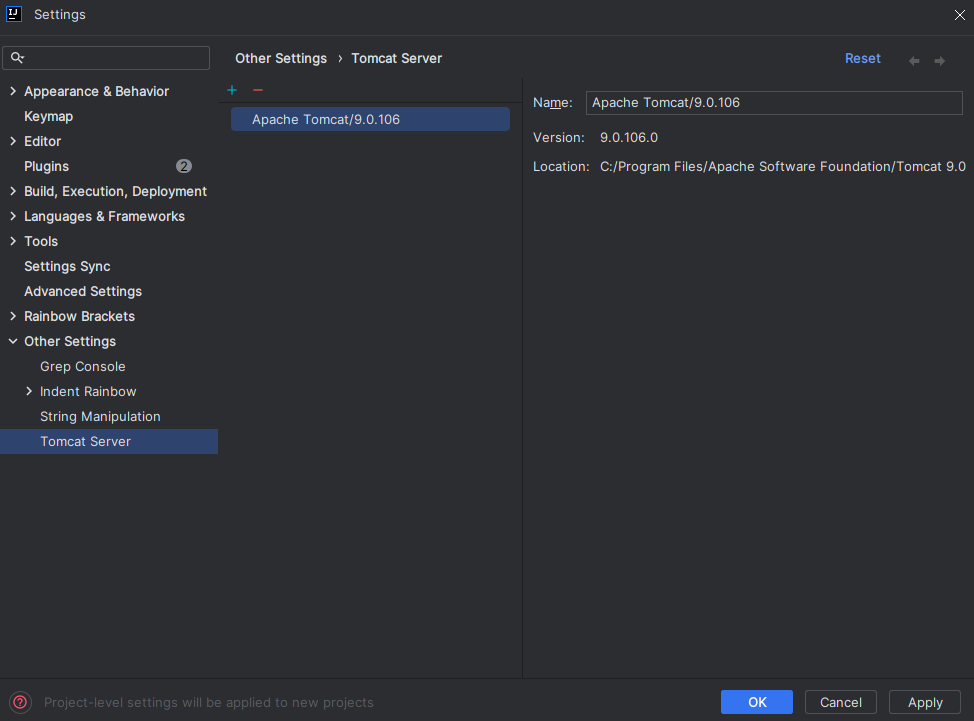
Task: Select Grep Console settings
Action: 83,366
